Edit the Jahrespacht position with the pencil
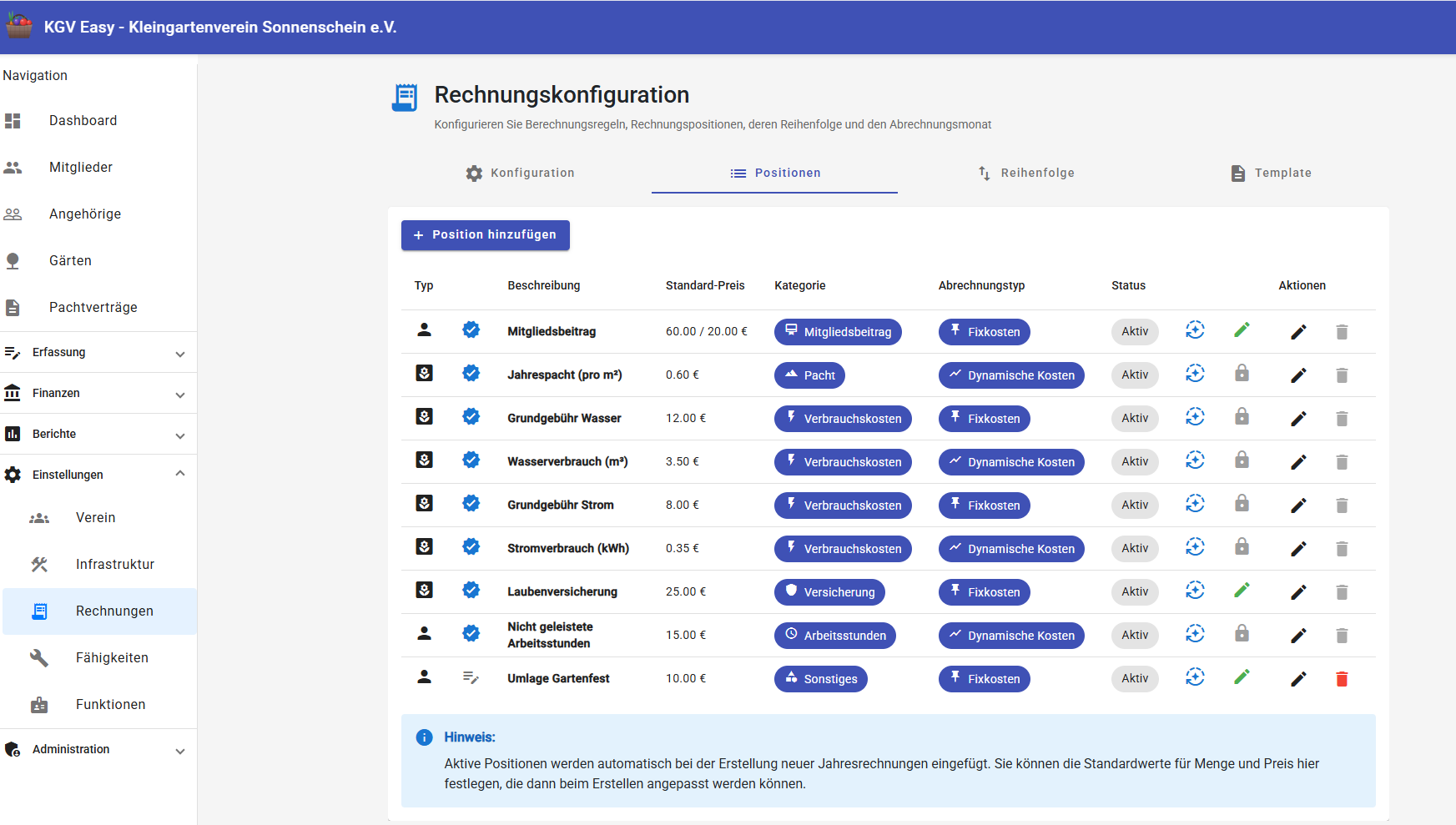This screenshot has width=1456, height=825. point(1298,375)
